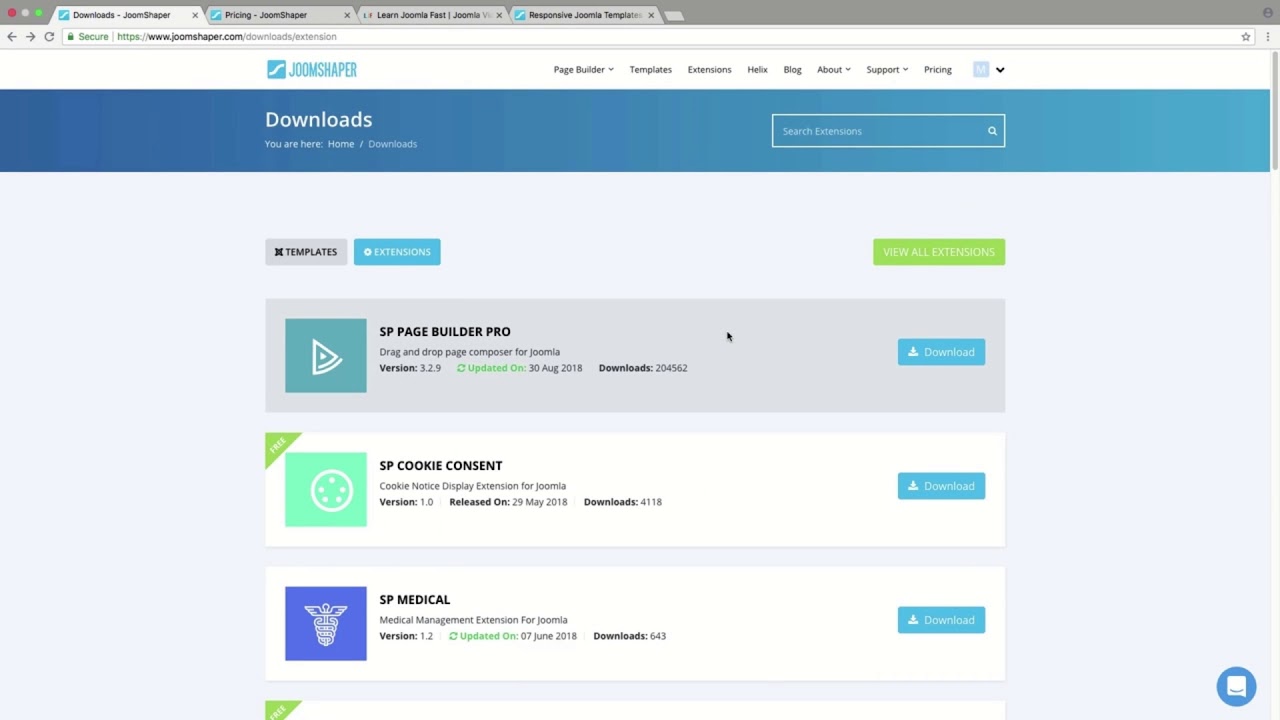The image size is (1280, 720).
Task: Click the Chrome profile icon
Action: point(1268,12)
